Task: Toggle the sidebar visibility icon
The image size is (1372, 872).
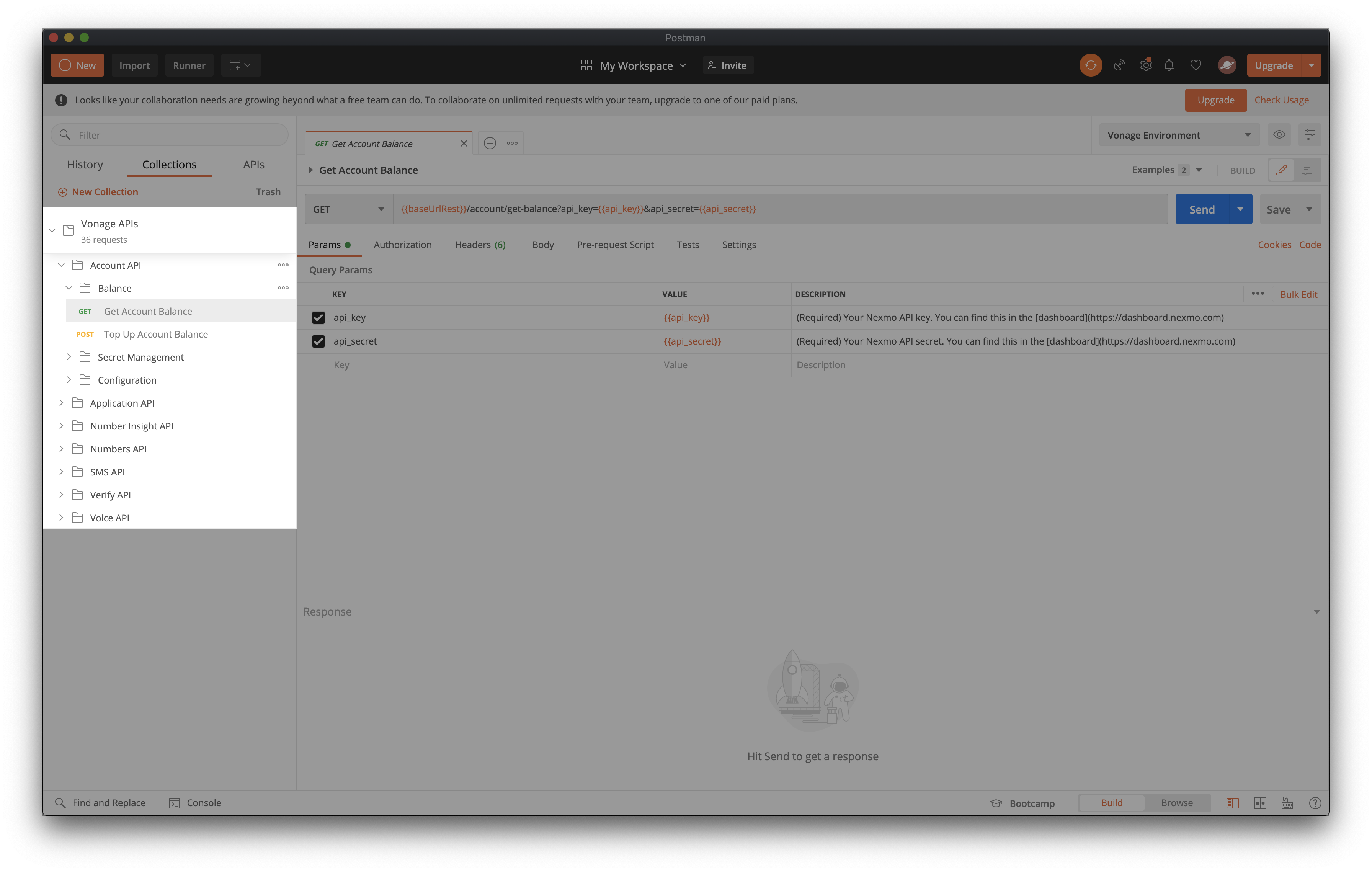Action: pos(1232,803)
